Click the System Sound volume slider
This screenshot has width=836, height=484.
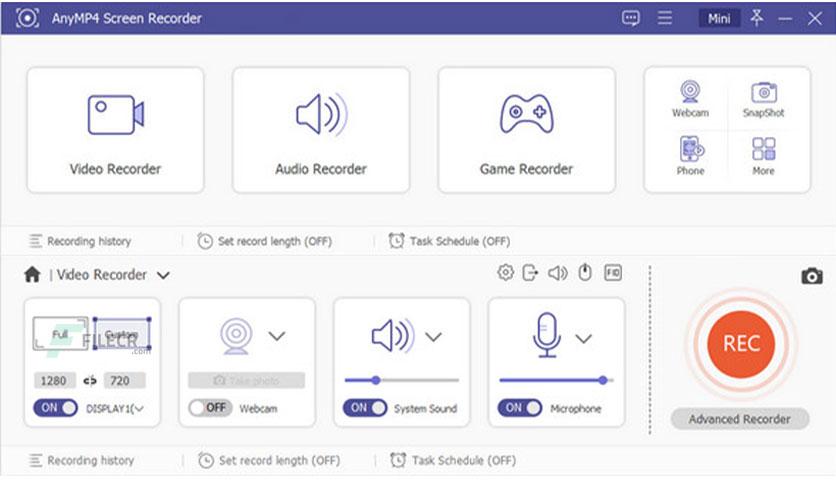(401, 380)
